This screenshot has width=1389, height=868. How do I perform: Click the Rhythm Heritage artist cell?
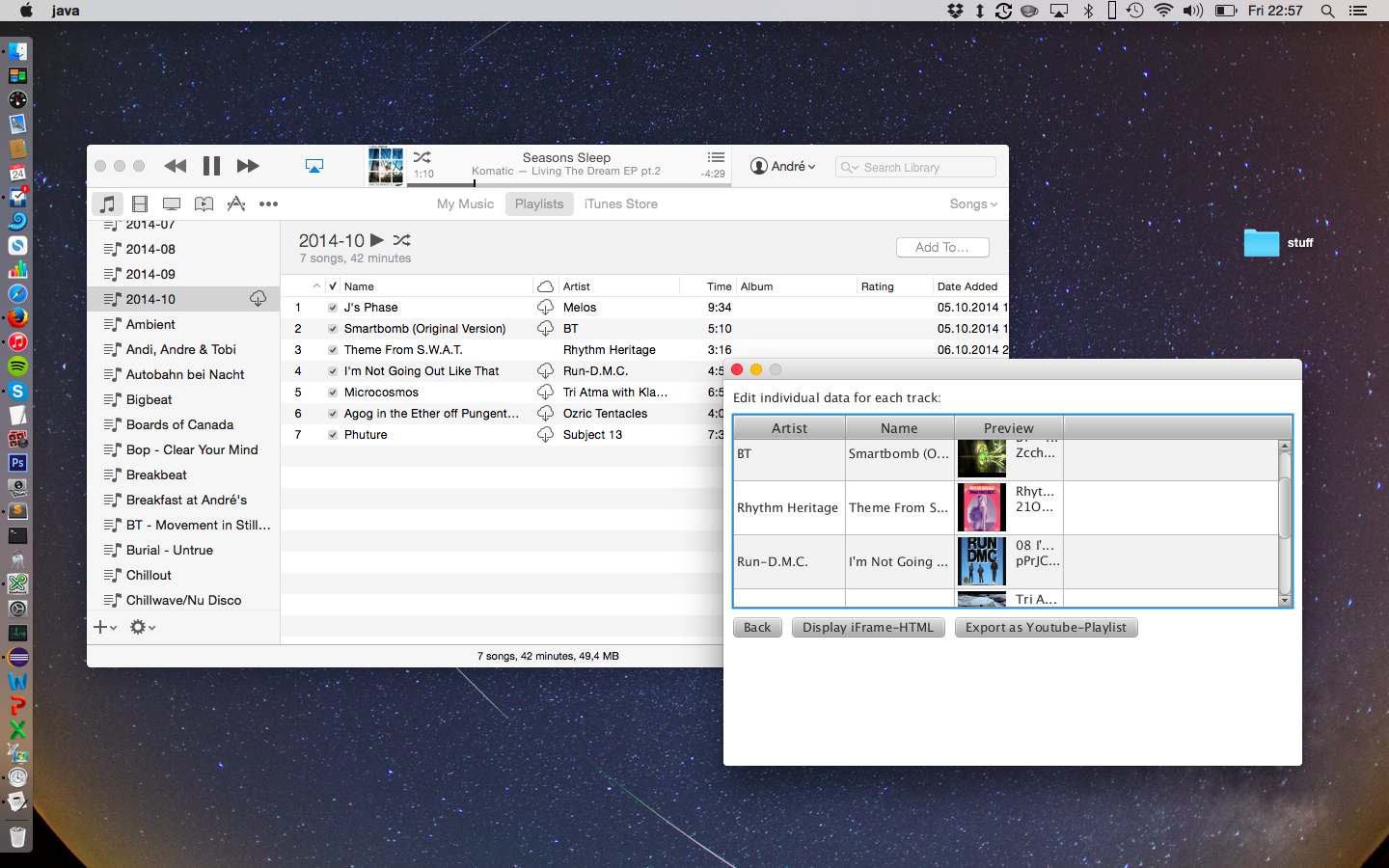tap(788, 507)
